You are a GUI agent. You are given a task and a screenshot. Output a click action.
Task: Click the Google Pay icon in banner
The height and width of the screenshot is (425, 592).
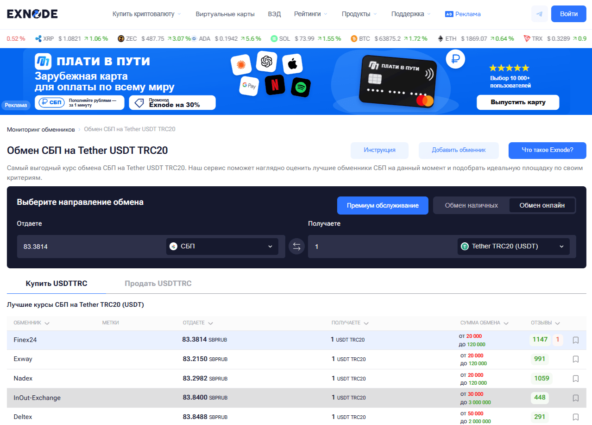pos(249,86)
